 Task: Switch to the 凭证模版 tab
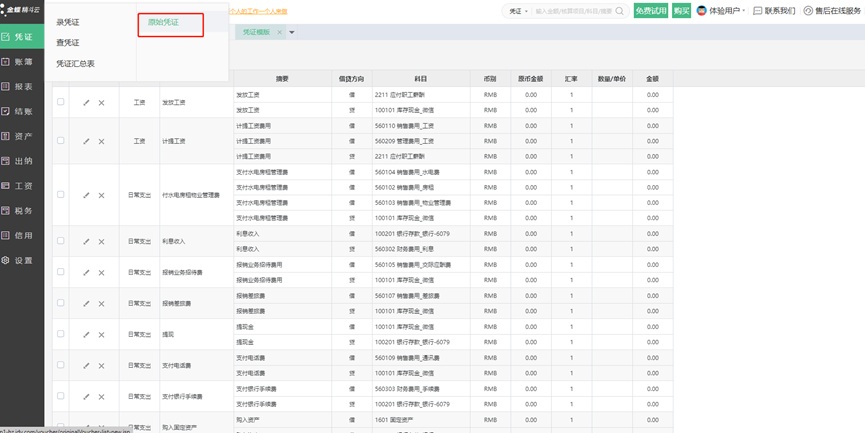257,32
